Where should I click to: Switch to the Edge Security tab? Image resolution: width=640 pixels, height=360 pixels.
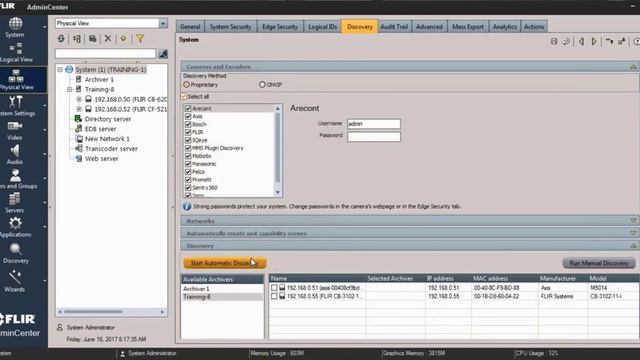click(280, 27)
